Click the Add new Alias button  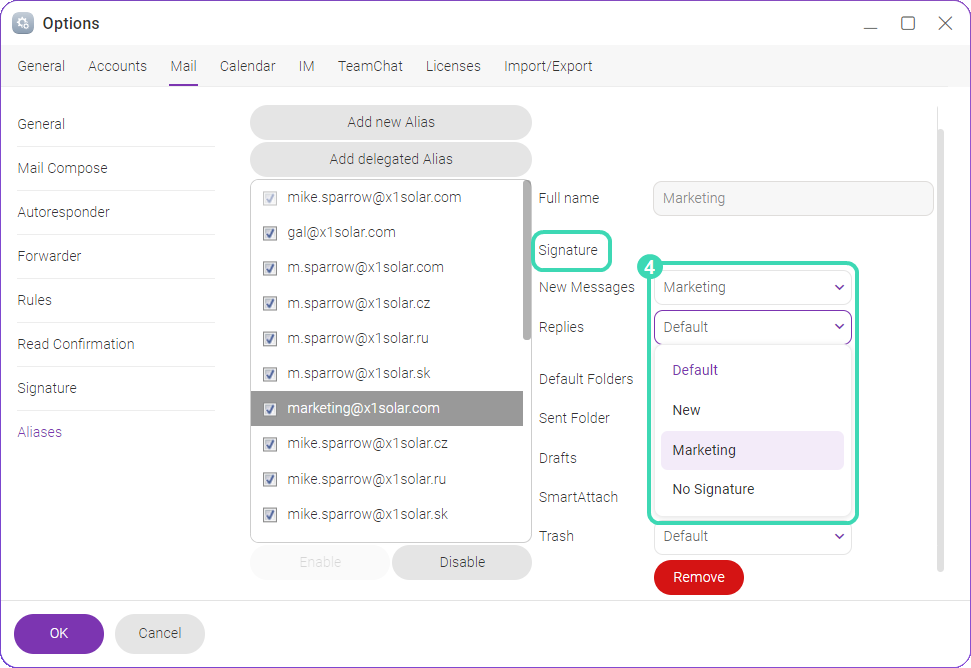[391, 122]
